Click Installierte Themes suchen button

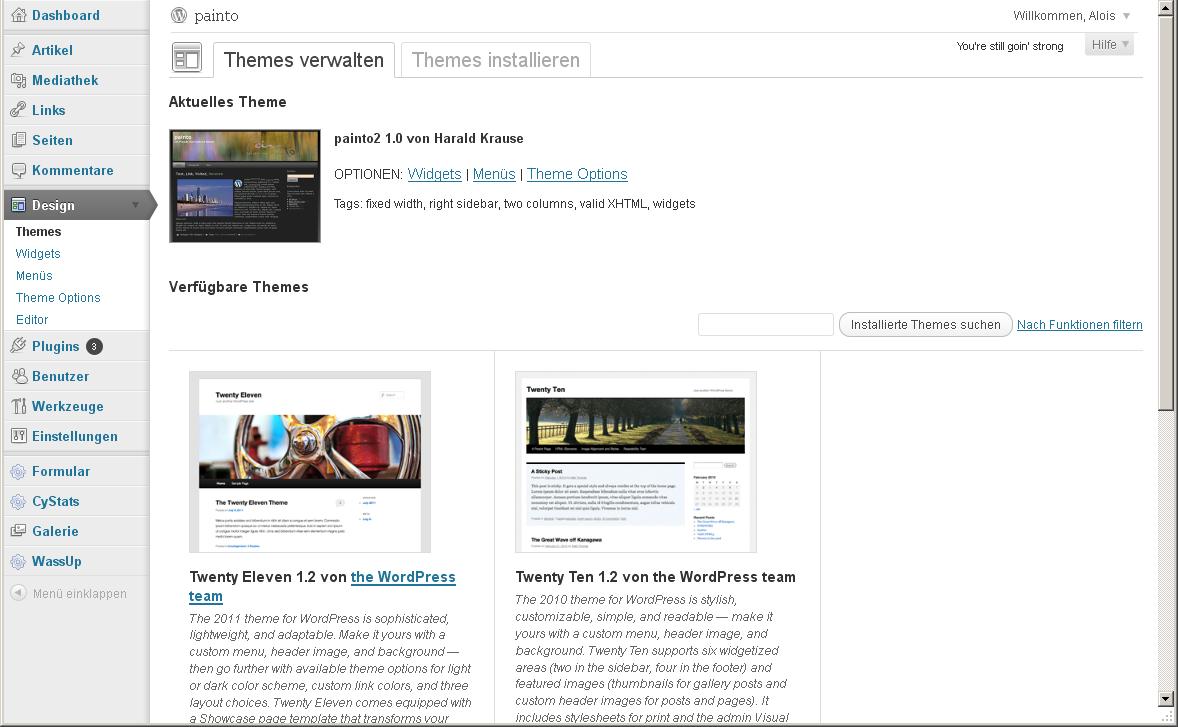pyautogui.click(x=926, y=324)
